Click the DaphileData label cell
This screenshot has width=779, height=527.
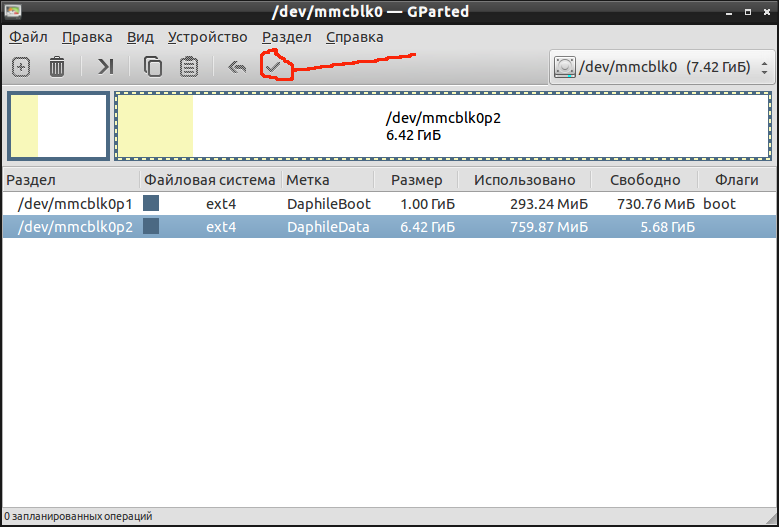tap(328, 227)
